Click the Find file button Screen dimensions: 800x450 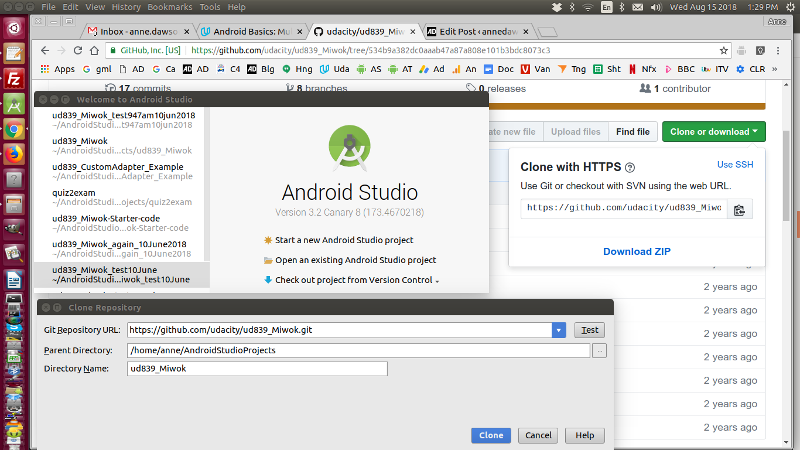point(633,132)
